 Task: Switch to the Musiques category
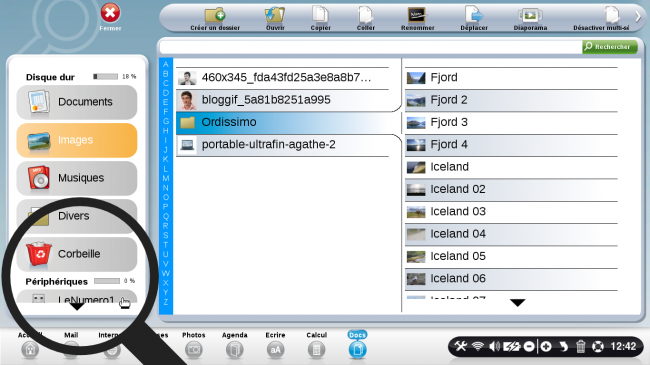coord(77,178)
